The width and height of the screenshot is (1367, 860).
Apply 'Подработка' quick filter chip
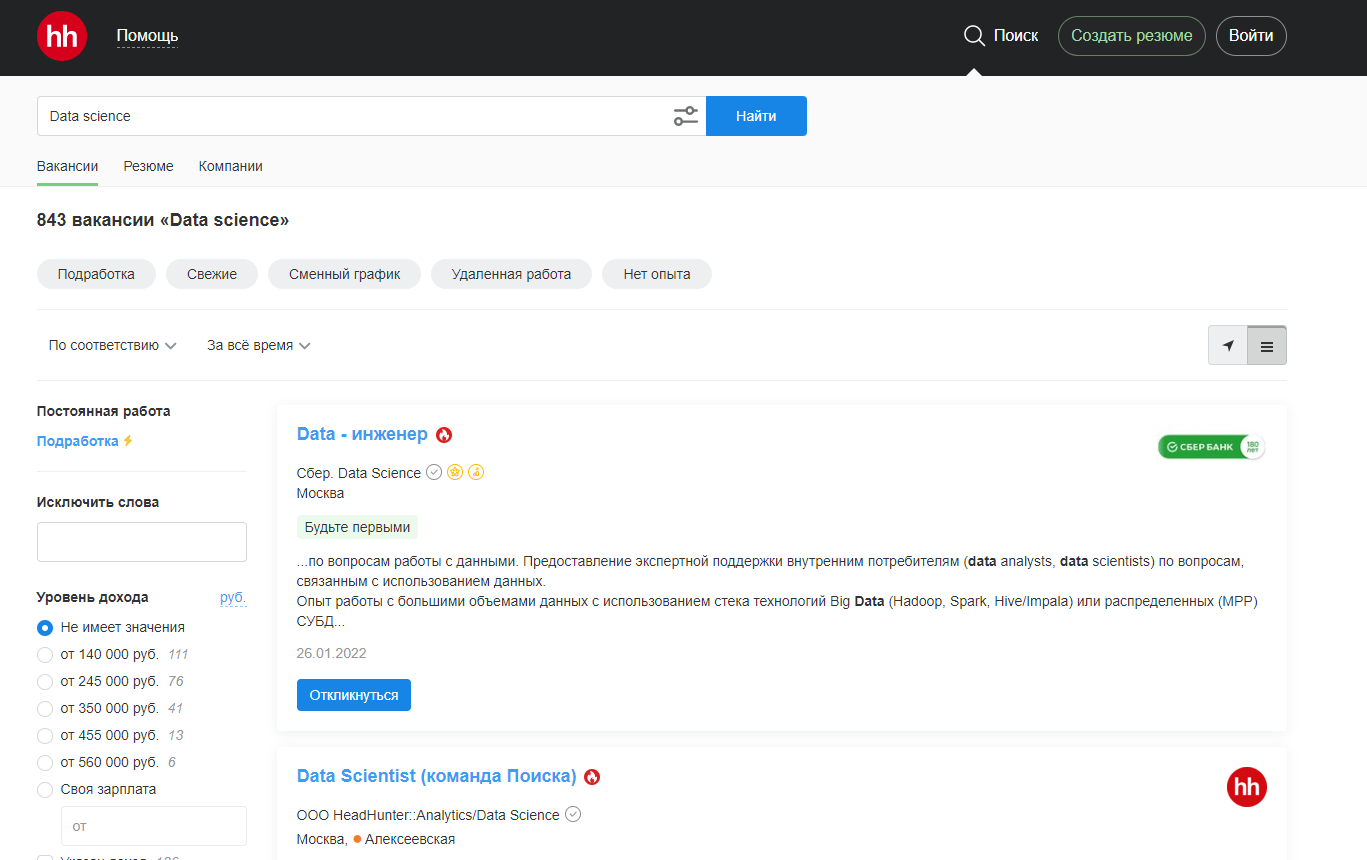tap(96, 274)
